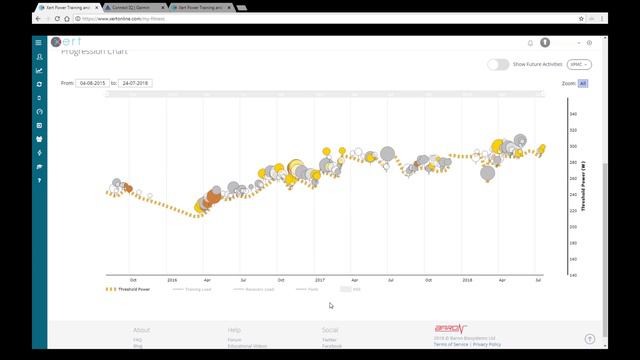Screen dimensions: 640x360
Task: Click the square player sidebar icon
Action: [39, 125]
